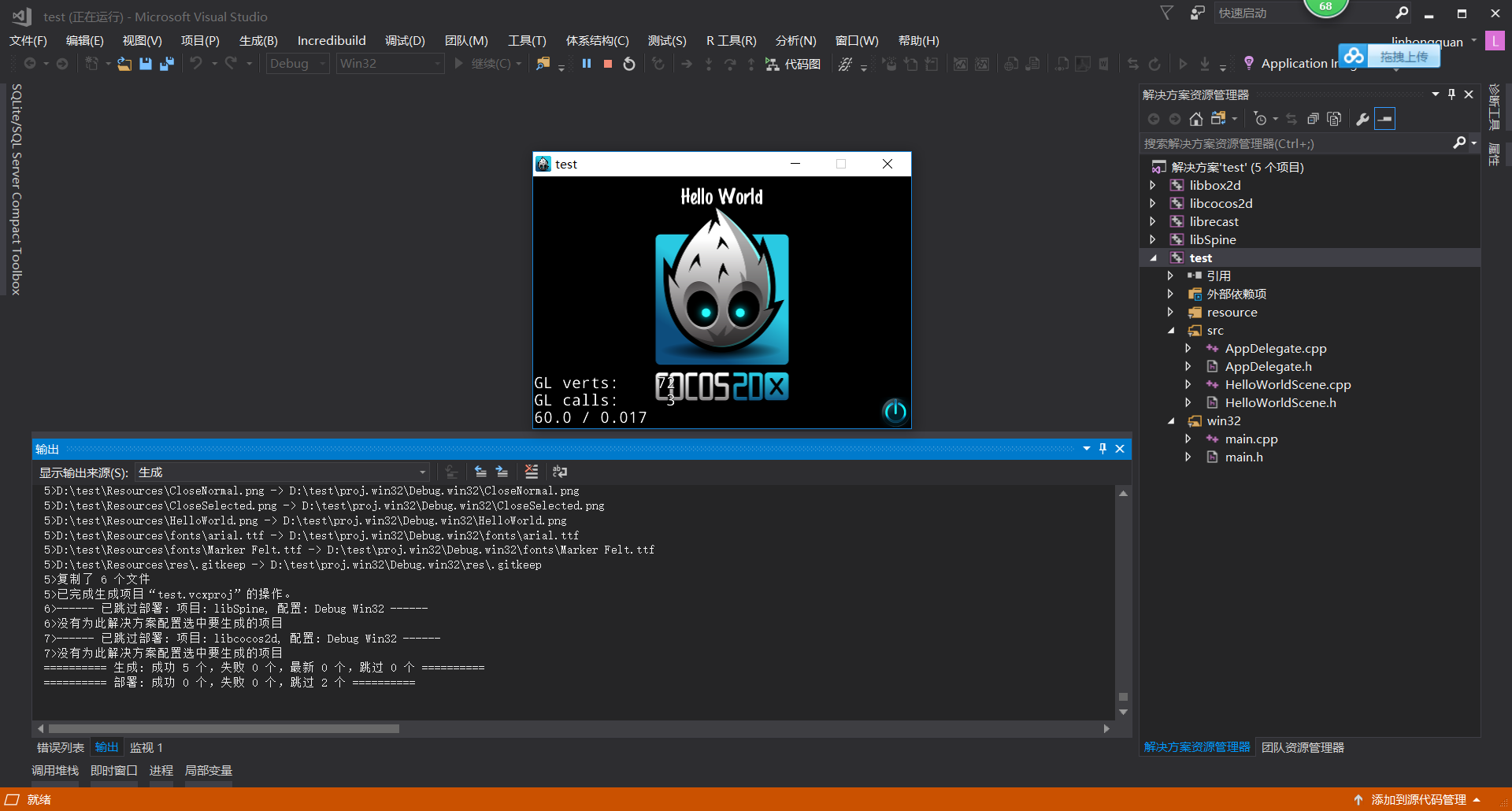Click the Output horizontal scrollbar thumb

pyautogui.click(x=224, y=728)
